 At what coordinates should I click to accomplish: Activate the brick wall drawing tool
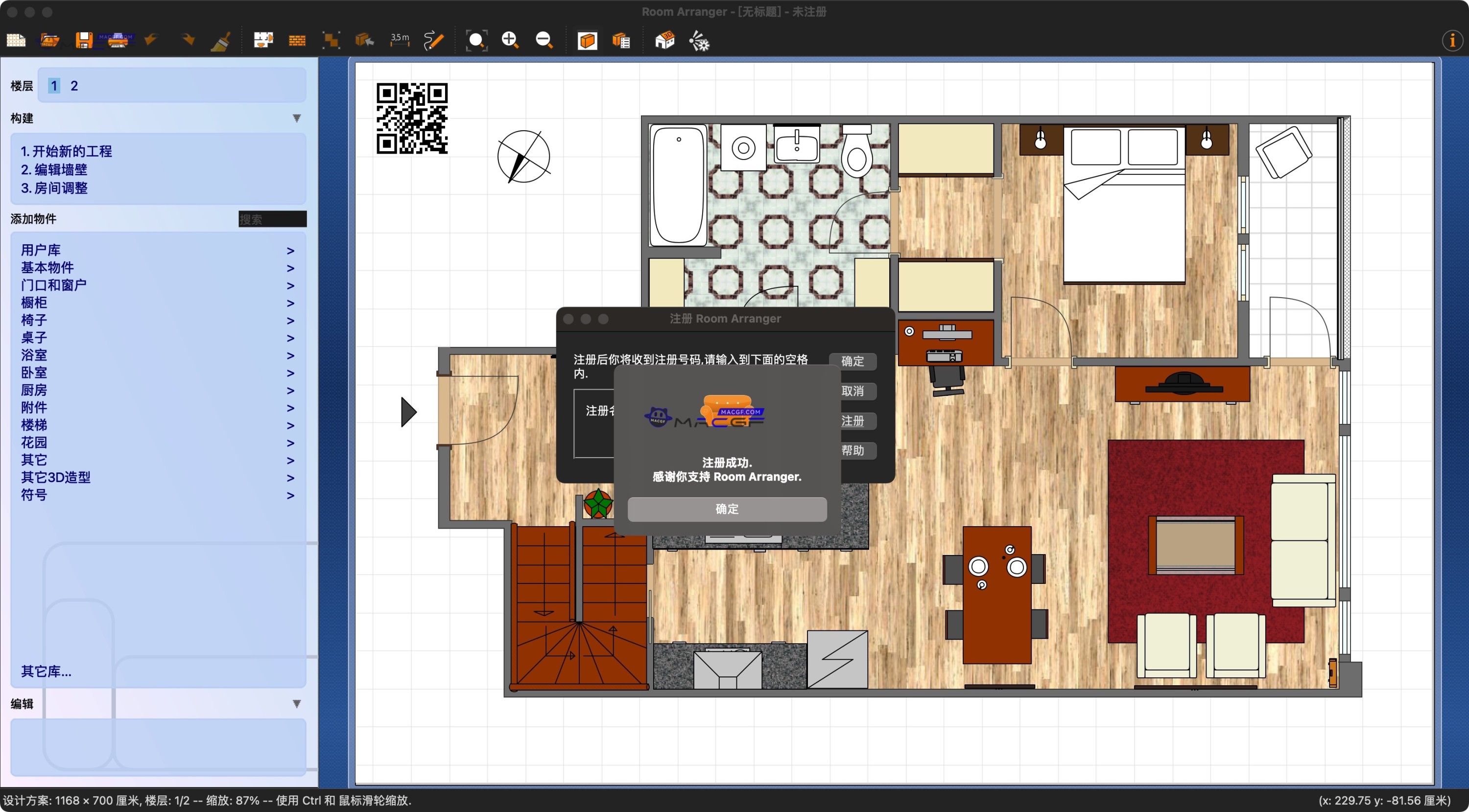(297, 40)
